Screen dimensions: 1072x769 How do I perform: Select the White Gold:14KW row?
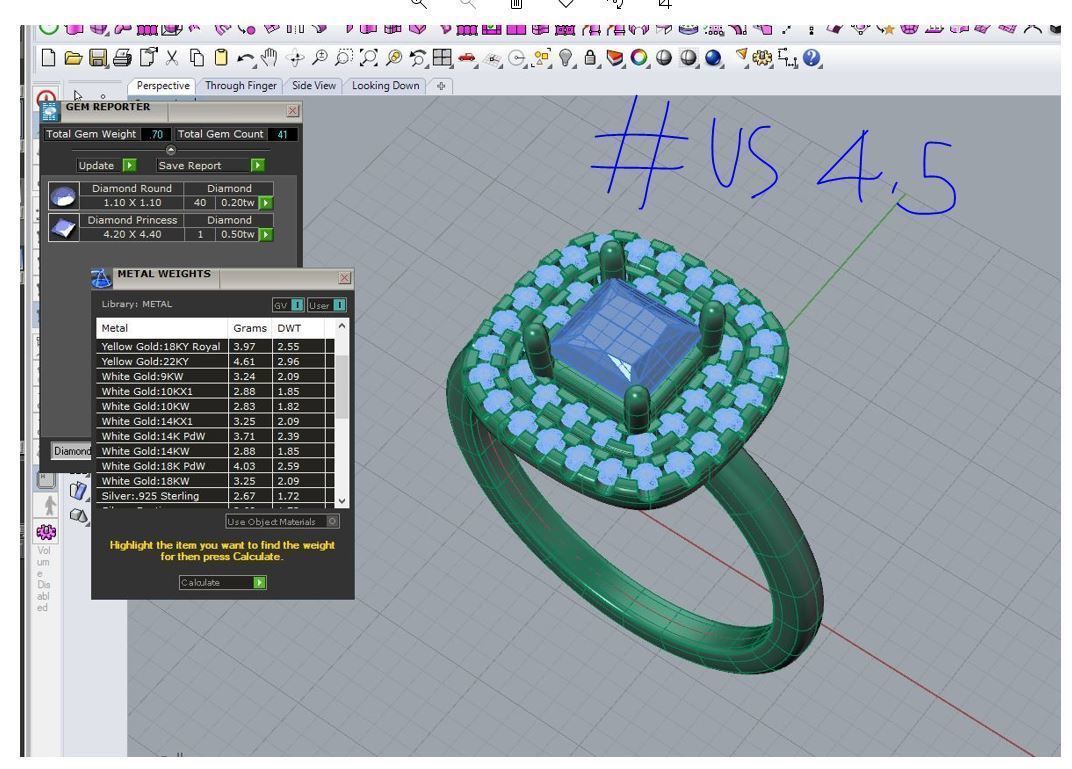coord(215,451)
